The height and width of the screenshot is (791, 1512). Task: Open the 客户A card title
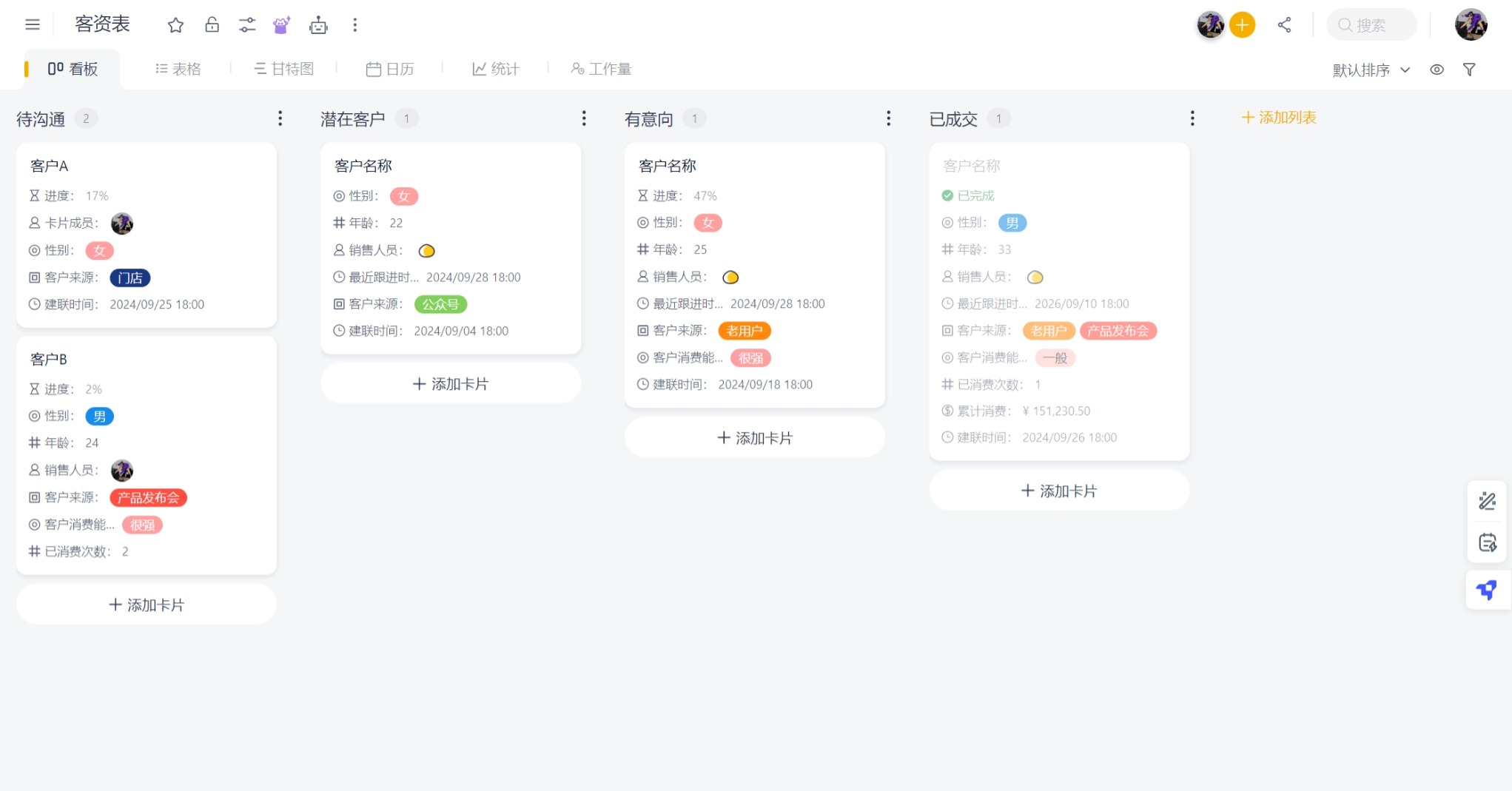point(49,166)
